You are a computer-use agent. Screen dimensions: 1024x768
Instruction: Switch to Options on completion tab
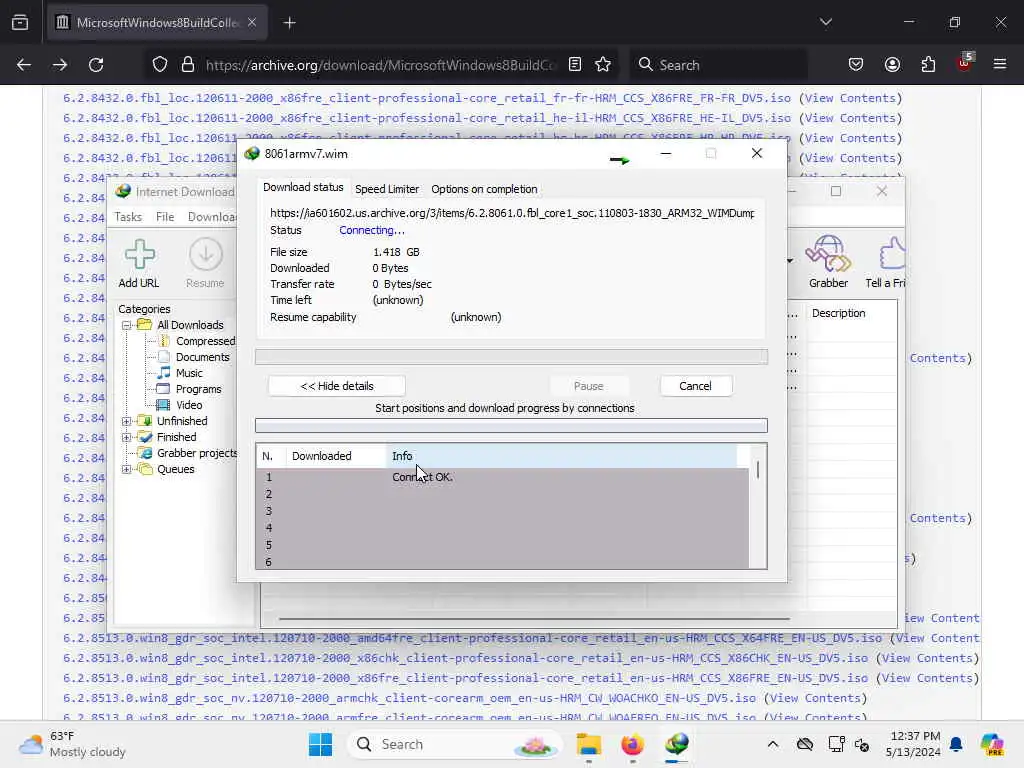click(x=484, y=189)
